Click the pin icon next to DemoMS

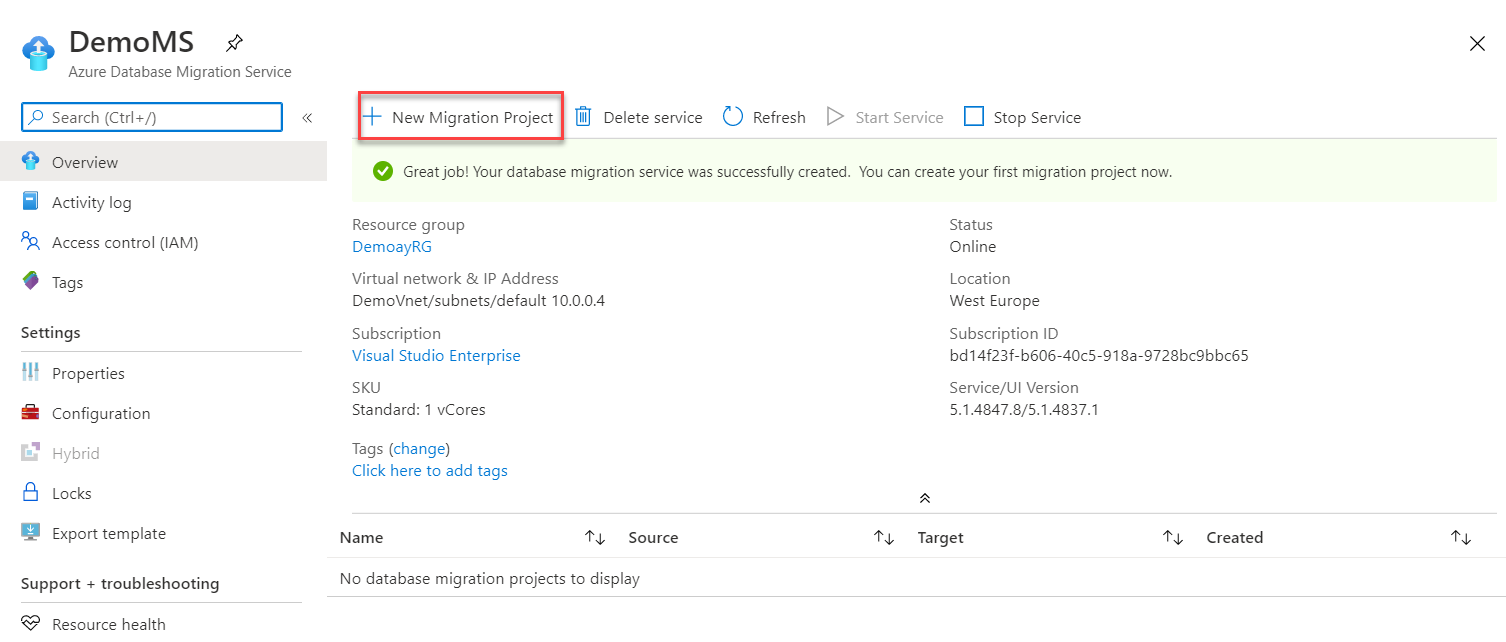point(234,43)
